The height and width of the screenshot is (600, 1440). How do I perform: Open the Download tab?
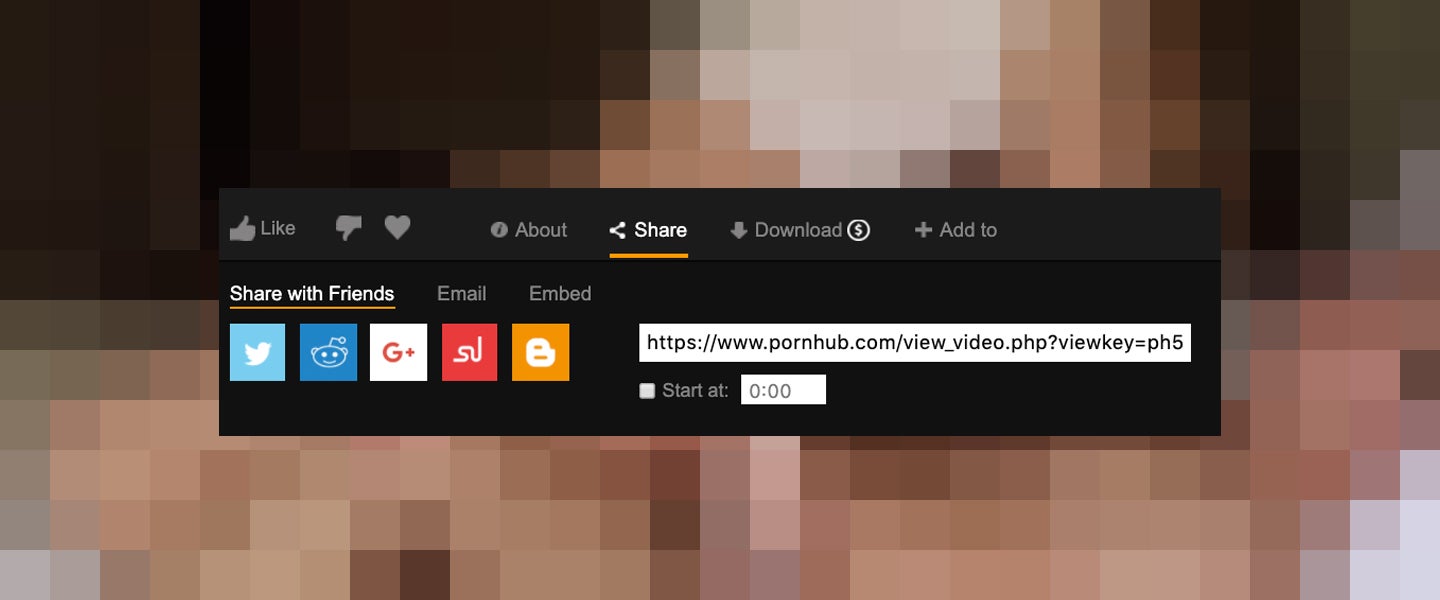click(x=800, y=230)
